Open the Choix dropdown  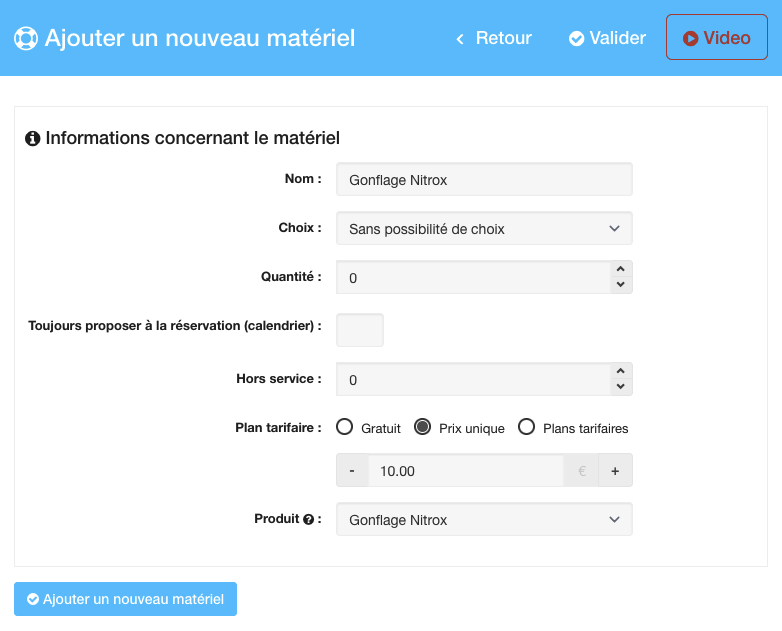[x=484, y=229]
